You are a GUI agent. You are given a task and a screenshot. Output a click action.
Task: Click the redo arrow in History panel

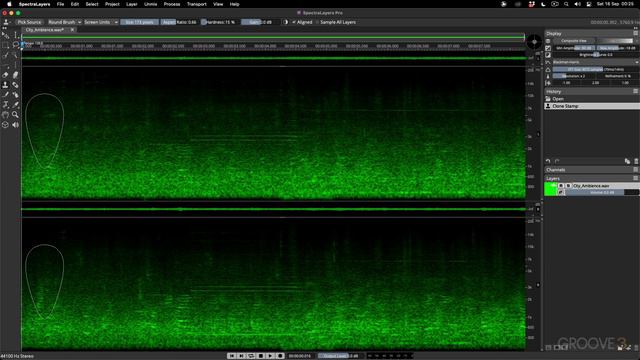[x=557, y=161]
